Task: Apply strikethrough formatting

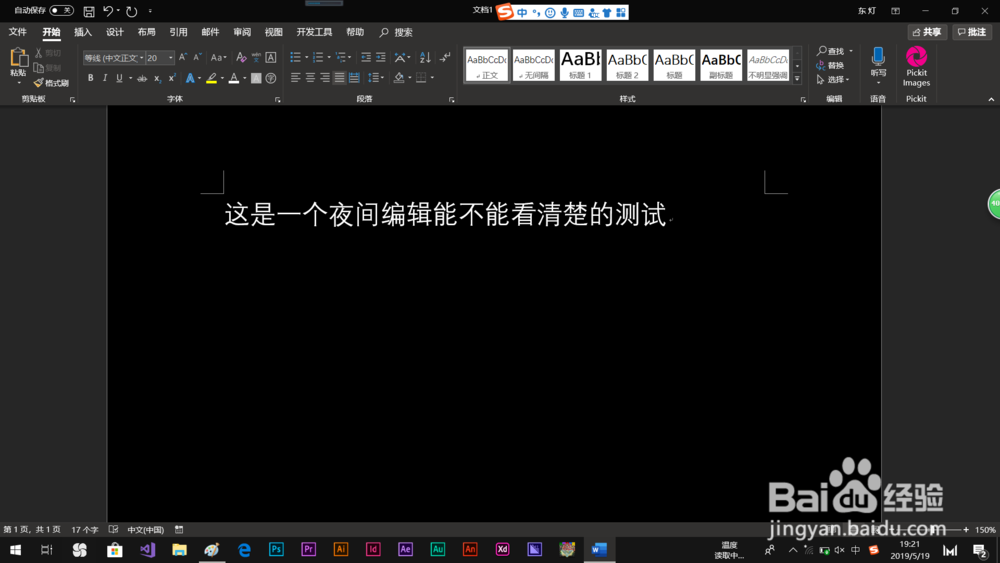Action: point(142,78)
